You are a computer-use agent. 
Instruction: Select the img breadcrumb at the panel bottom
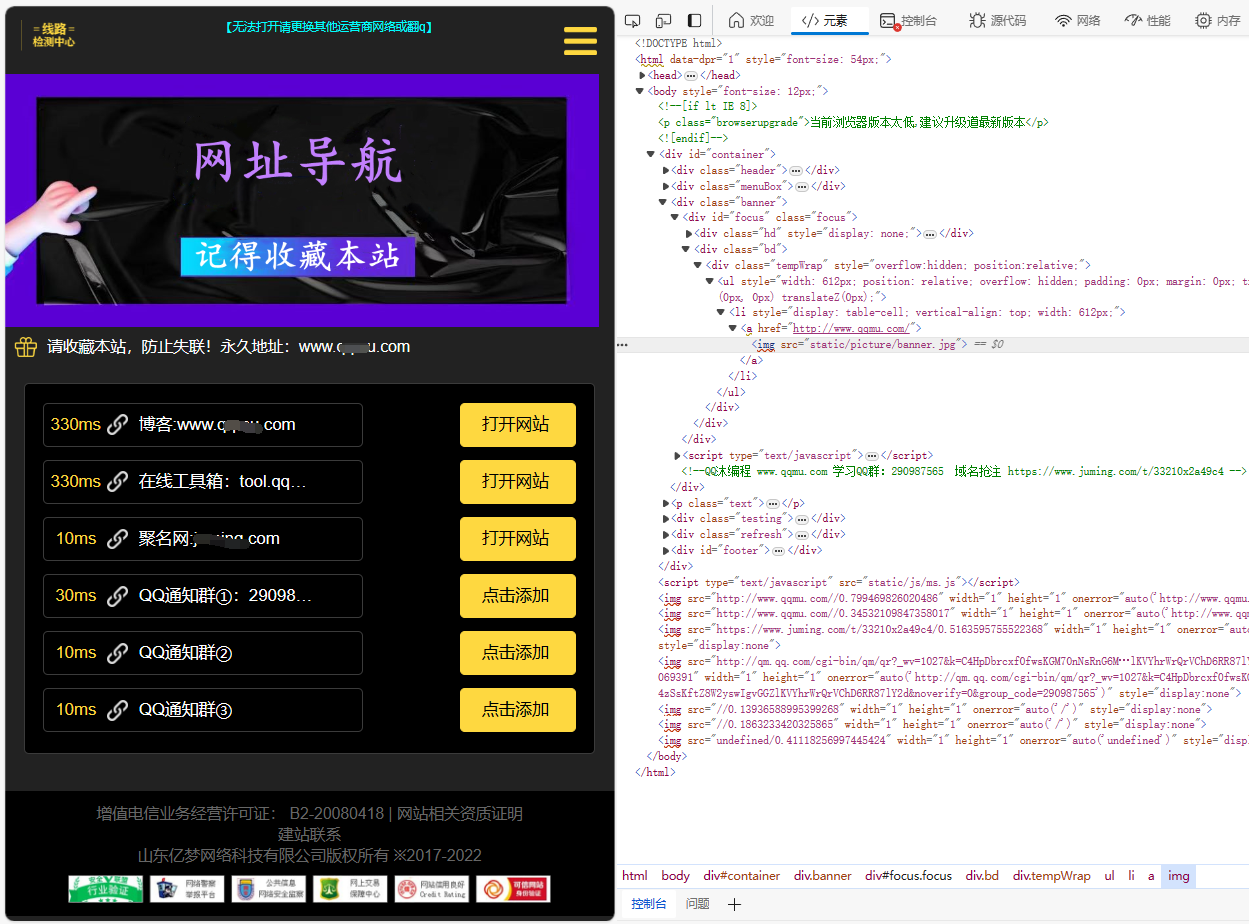pyautogui.click(x=1178, y=876)
